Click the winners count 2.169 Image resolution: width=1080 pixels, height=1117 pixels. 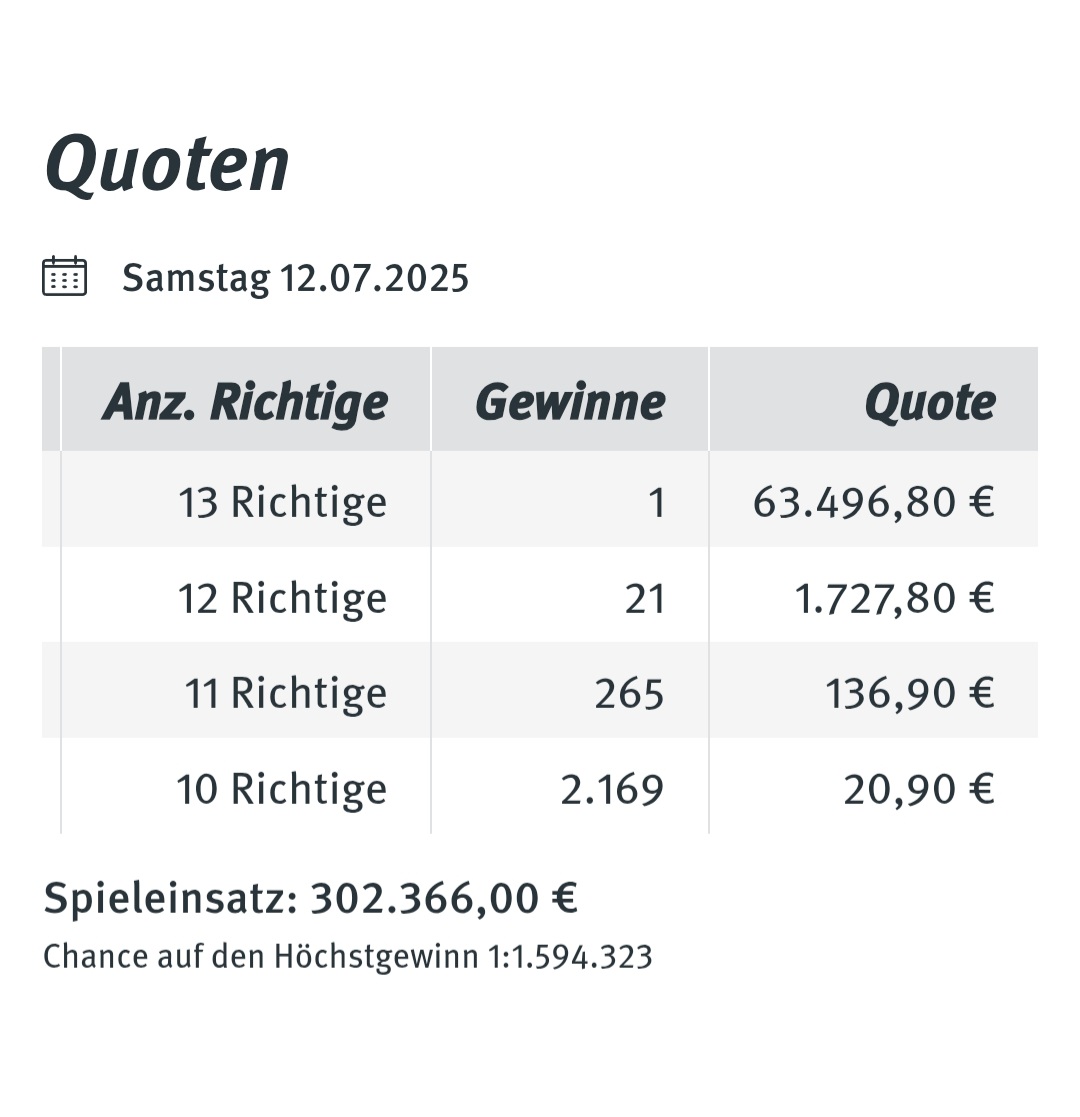[x=612, y=789]
